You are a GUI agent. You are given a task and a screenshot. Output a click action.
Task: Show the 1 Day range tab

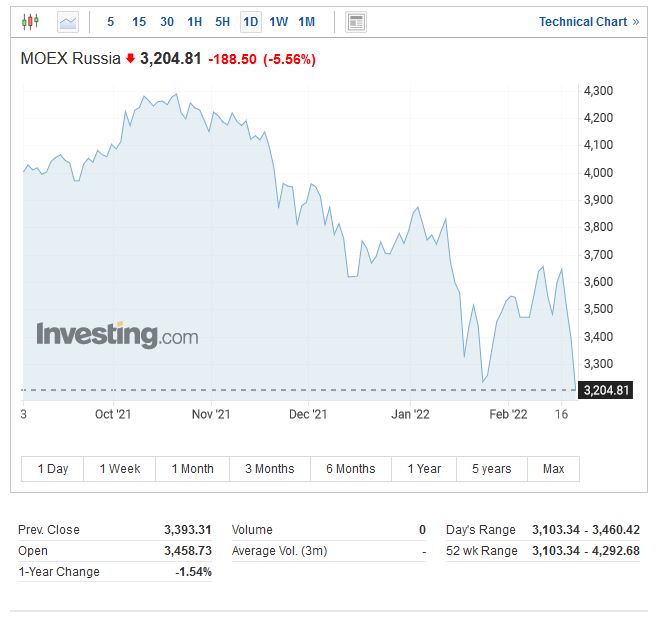coord(53,469)
